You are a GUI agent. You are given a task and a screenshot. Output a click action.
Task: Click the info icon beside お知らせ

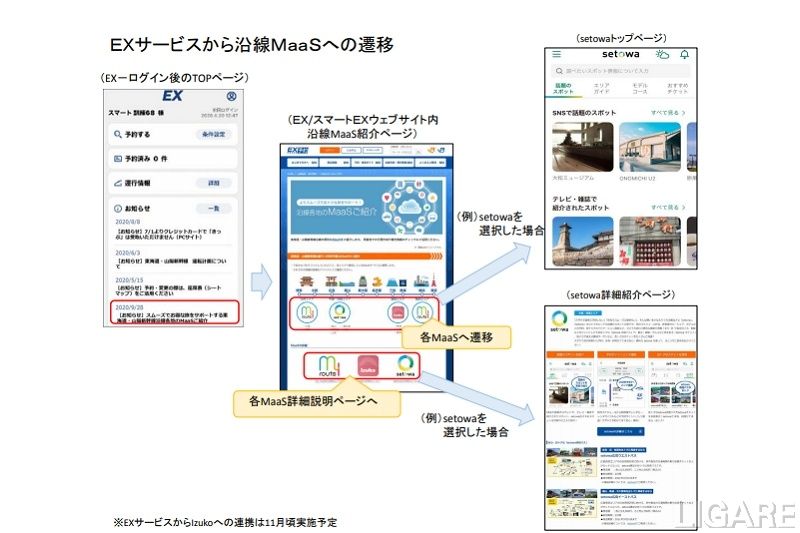click(x=118, y=208)
